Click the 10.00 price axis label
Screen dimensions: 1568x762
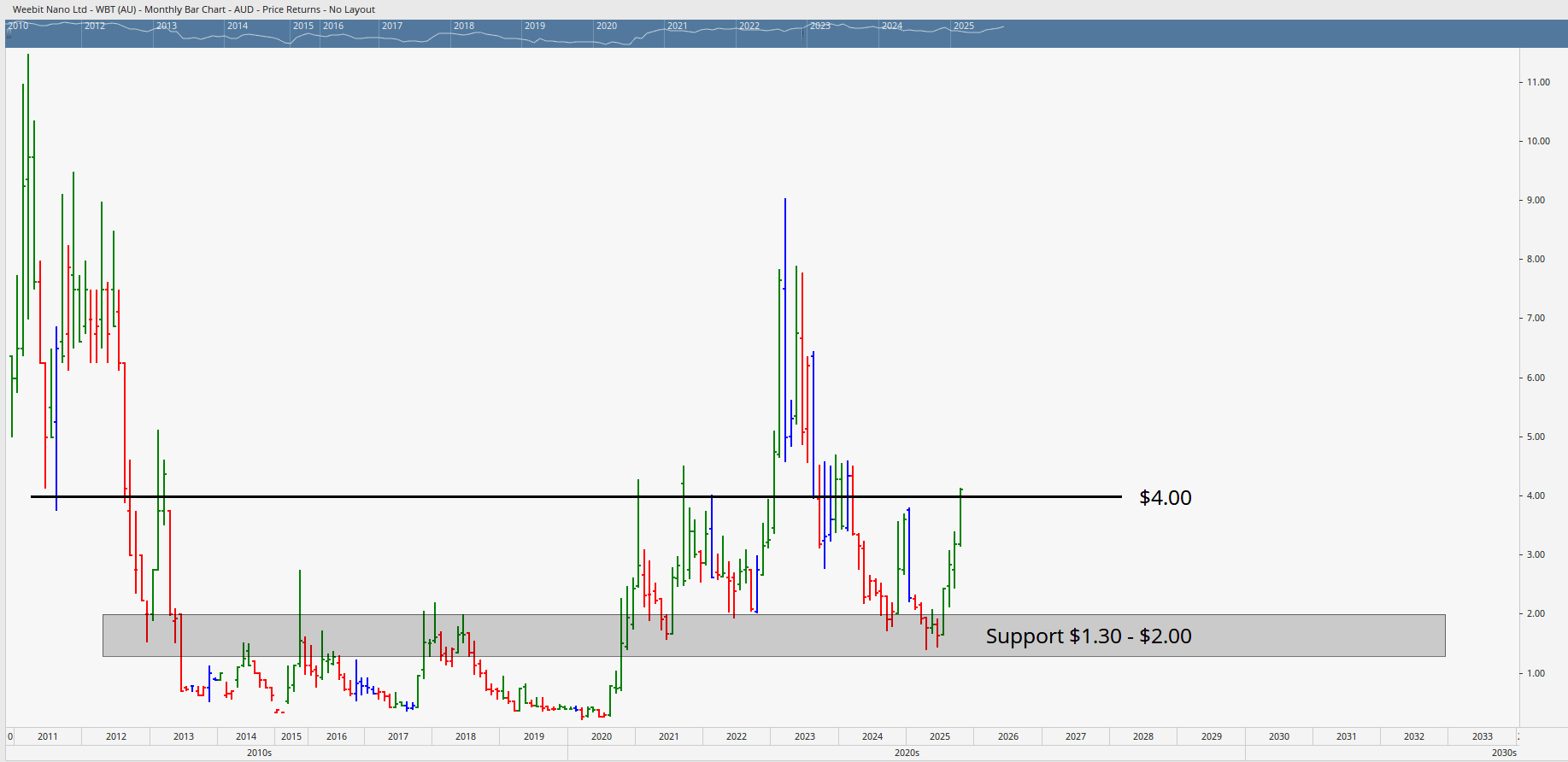pos(1539,141)
